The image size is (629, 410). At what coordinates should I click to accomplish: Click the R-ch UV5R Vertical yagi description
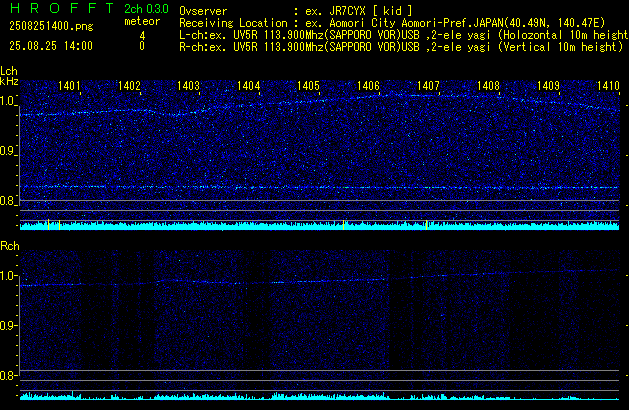(x=401, y=47)
